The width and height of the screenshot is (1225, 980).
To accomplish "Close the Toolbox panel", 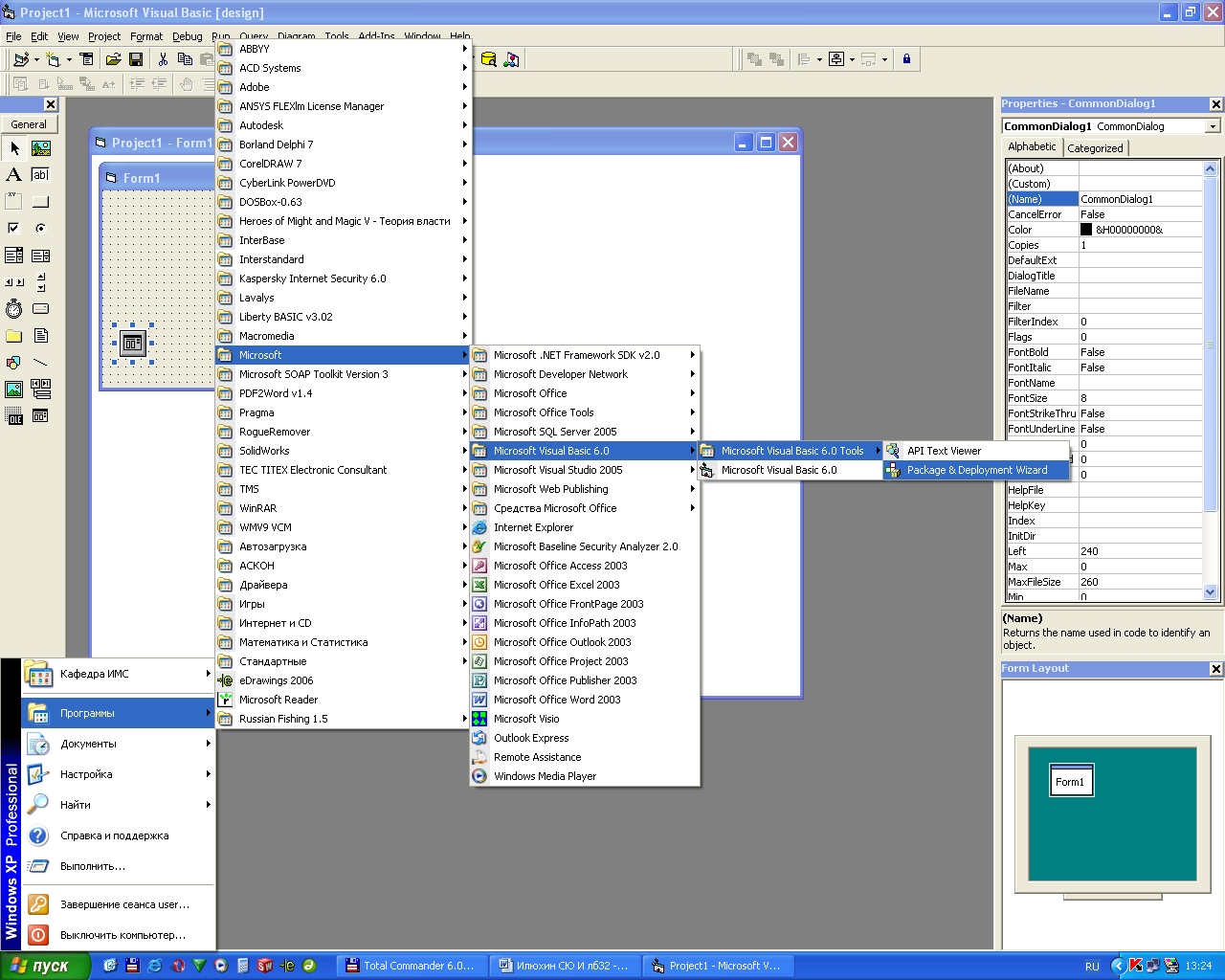I will pos(51,104).
